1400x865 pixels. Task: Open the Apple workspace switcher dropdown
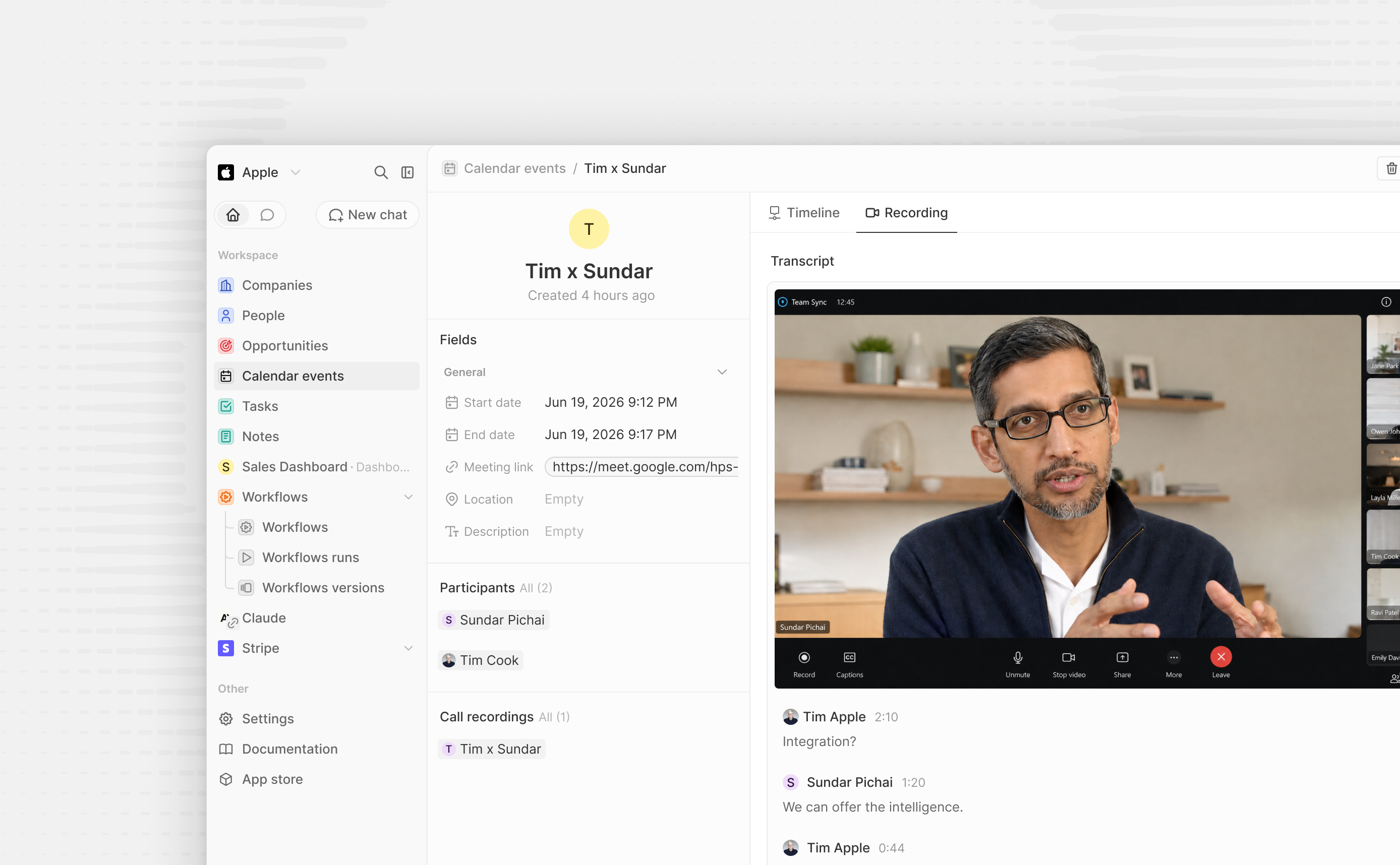259,172
